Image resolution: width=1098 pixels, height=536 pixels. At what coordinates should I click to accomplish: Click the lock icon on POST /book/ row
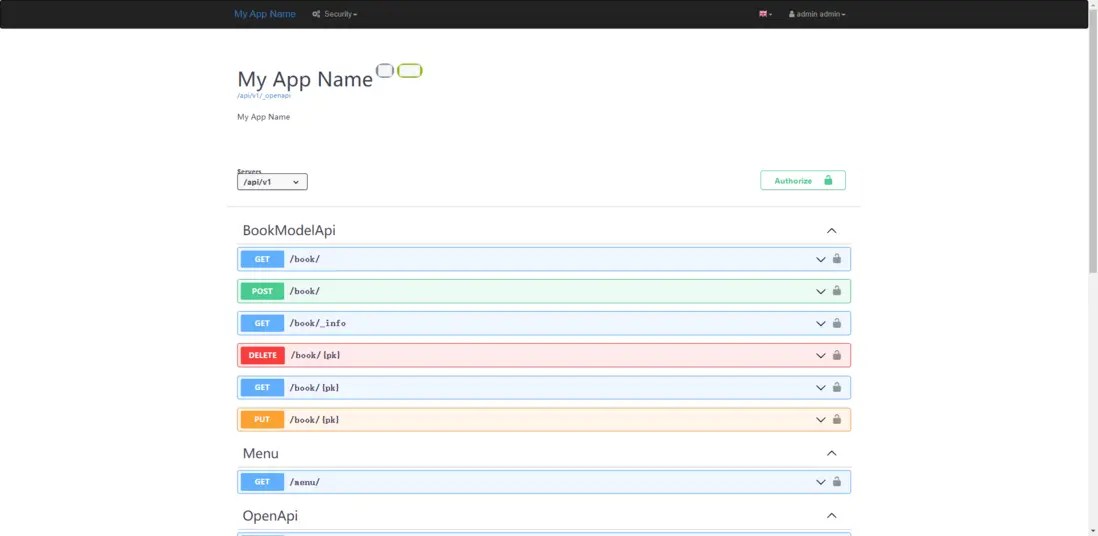pos(837,291)
